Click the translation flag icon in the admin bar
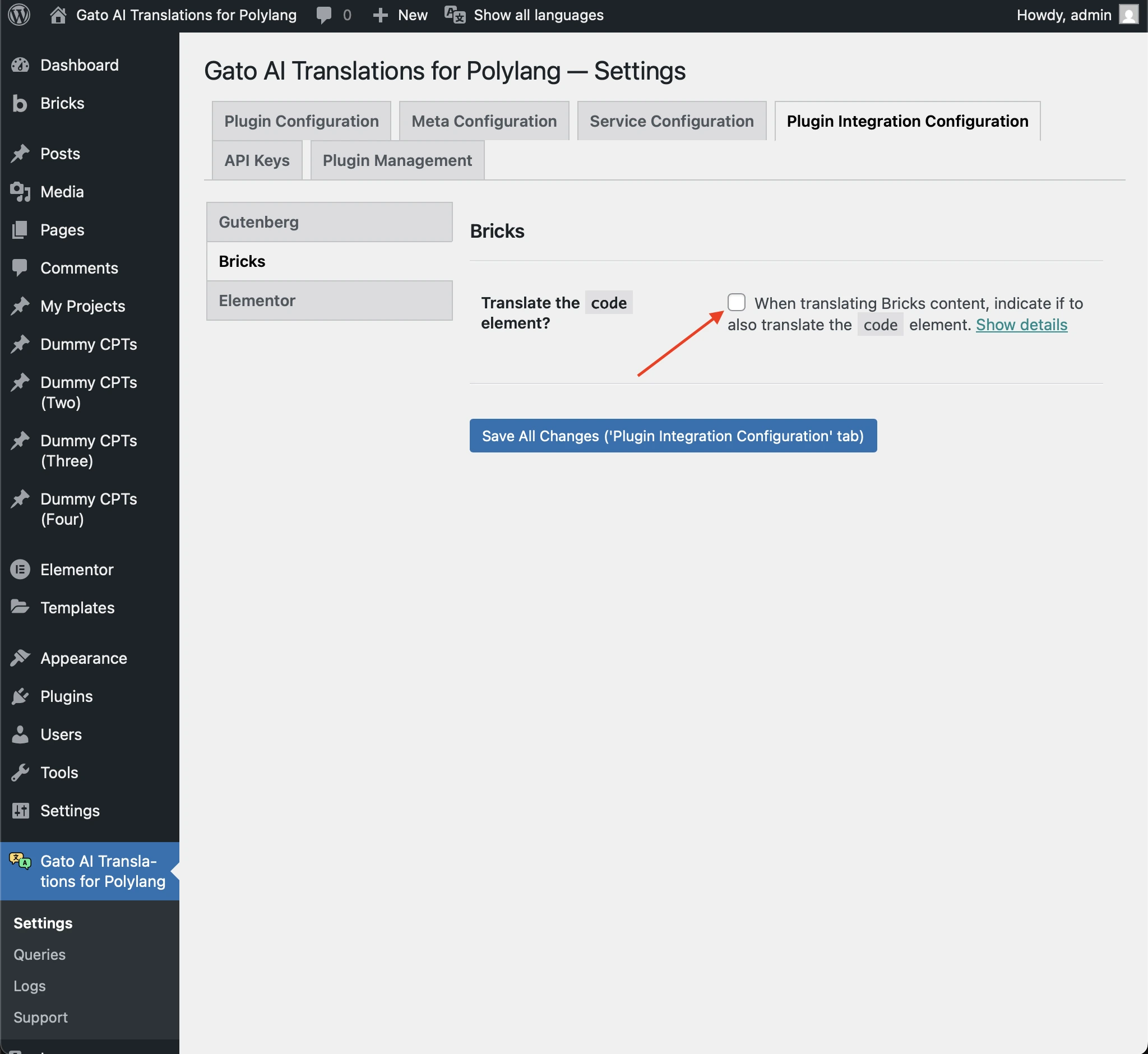 [x=453, y=15]
